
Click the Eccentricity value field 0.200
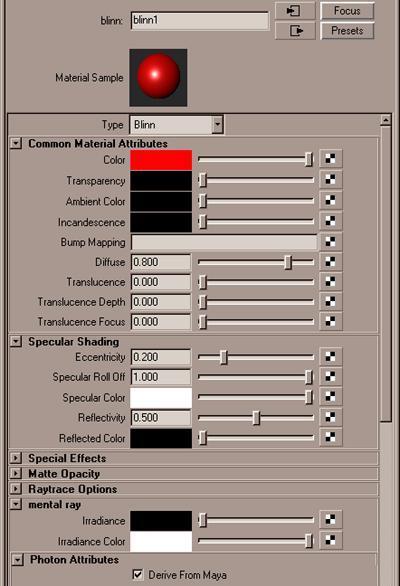point(161,357)
